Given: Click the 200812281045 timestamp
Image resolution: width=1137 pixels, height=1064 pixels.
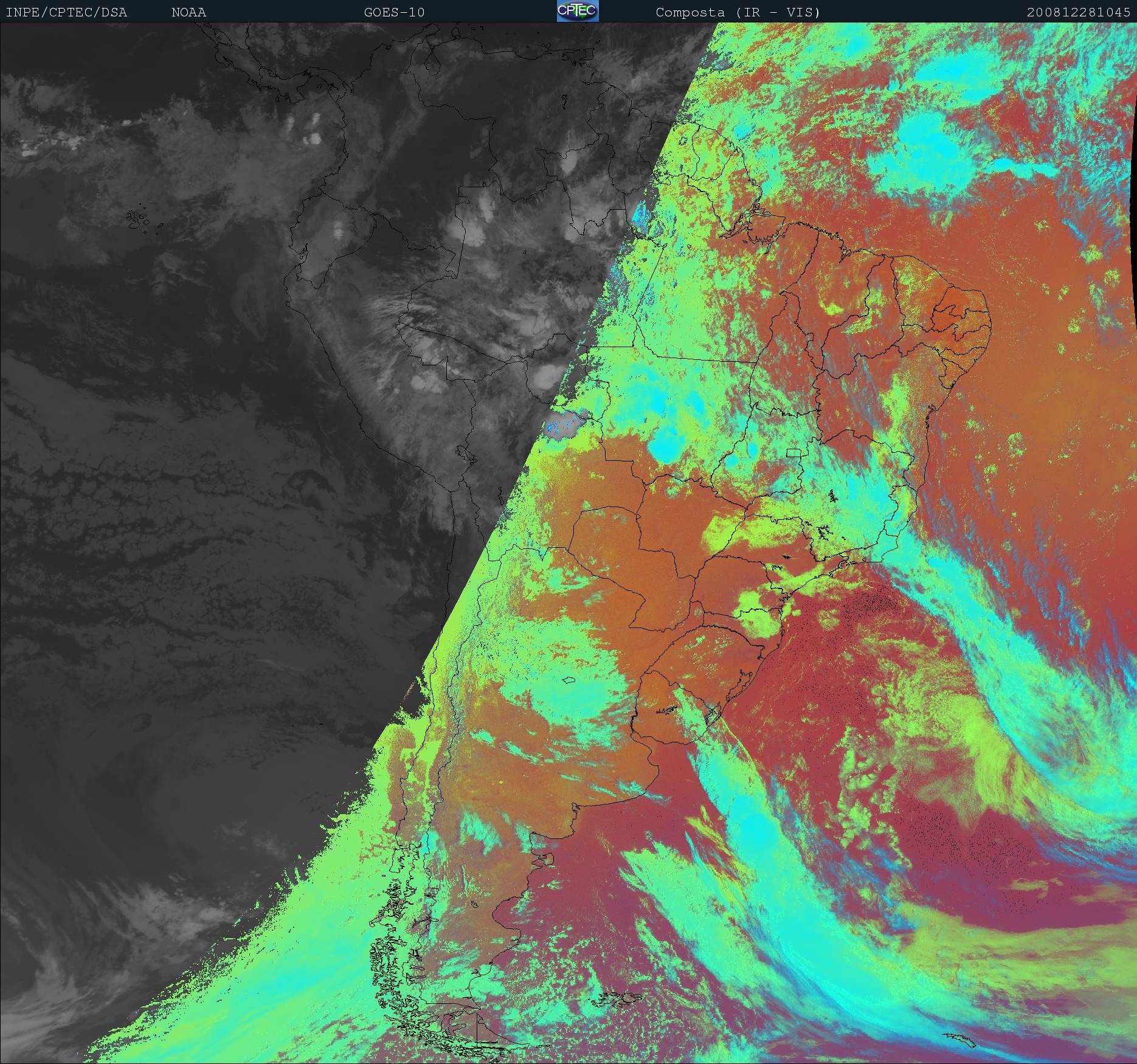Looking at the screenshot, I should (x=1079, y=12).
